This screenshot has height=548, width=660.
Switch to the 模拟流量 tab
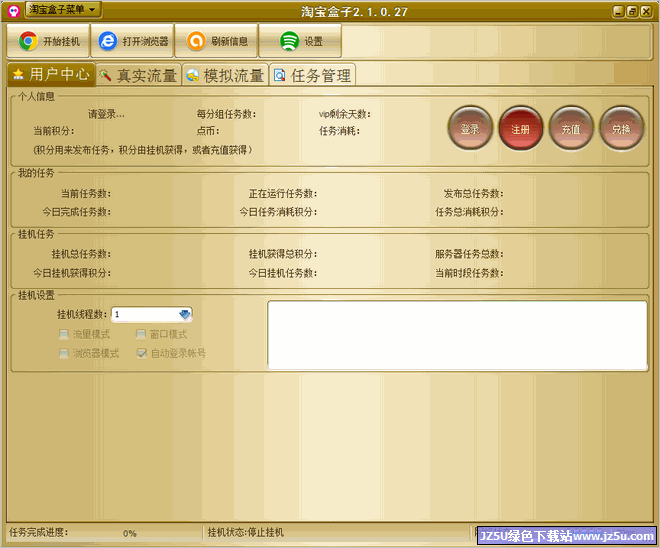[x=226, y=75]
